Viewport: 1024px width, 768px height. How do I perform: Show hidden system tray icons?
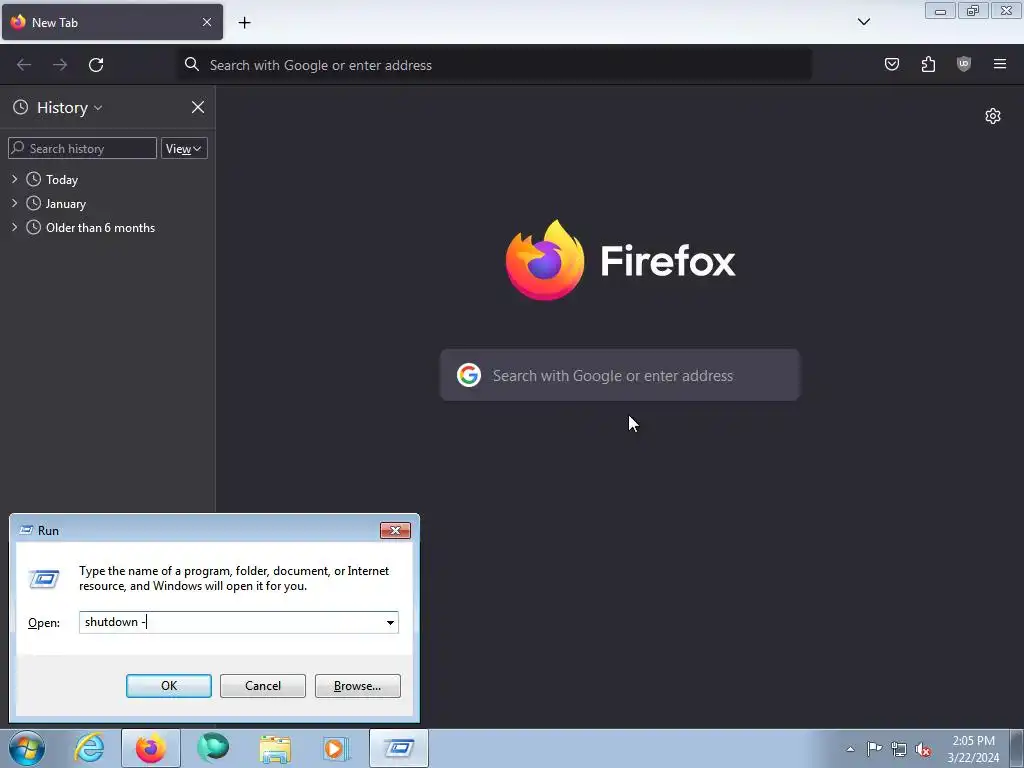pyautogui.click(x=850, y=749)
